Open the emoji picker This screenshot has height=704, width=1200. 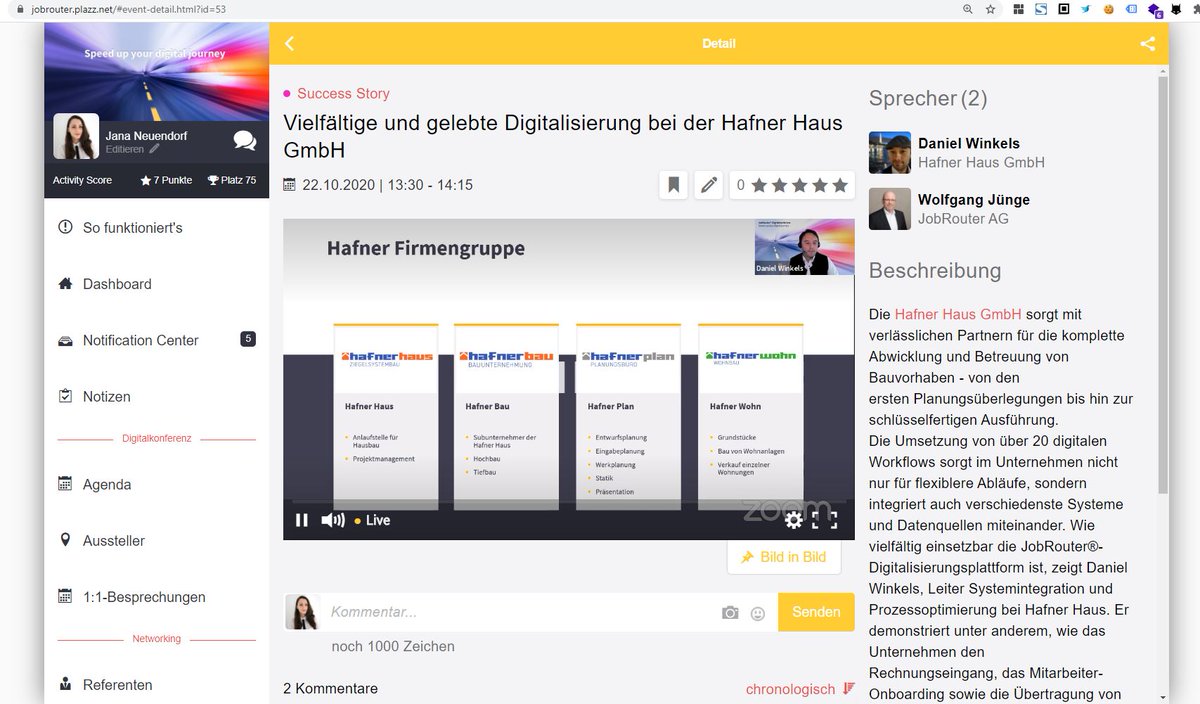[758, 614]
